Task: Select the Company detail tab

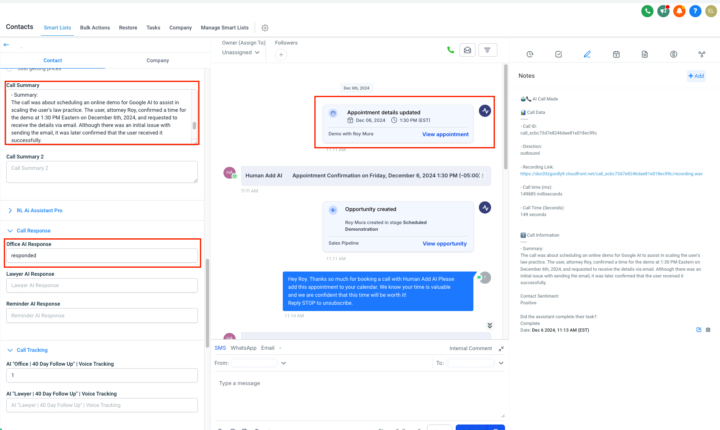Action: coord(158,60)
